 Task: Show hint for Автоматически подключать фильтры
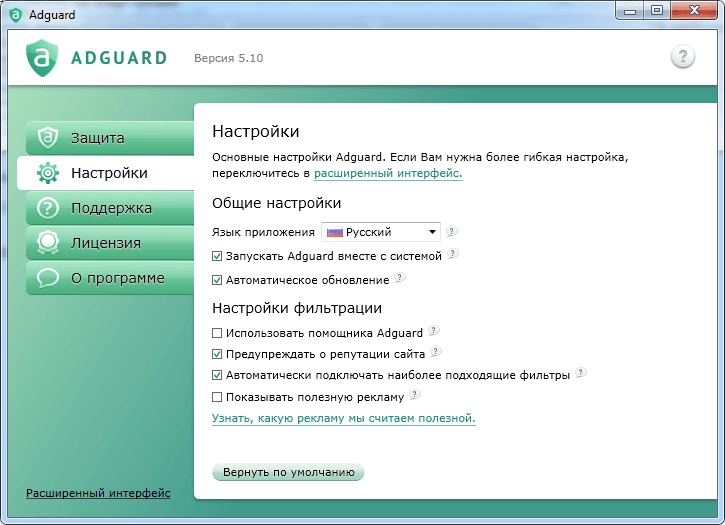581,372
